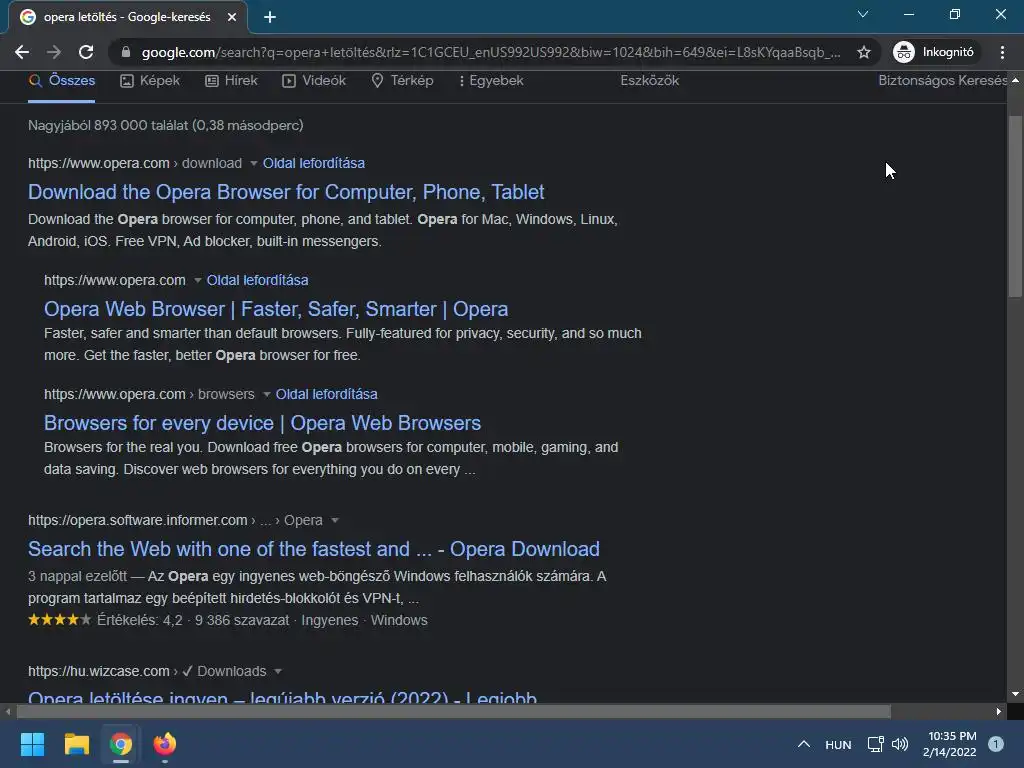
Task: Click the horizontal scroll right arrow
Action: click(999, 712)
